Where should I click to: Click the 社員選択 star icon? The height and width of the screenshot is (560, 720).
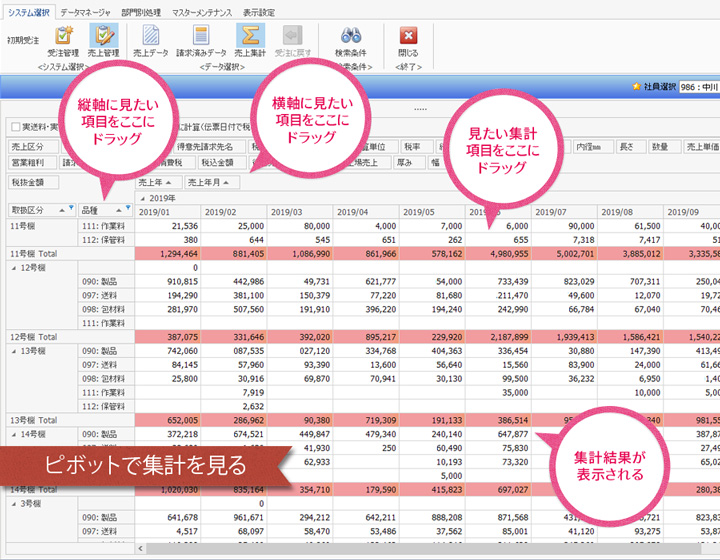pyautogui.click(x=637, y=88)
